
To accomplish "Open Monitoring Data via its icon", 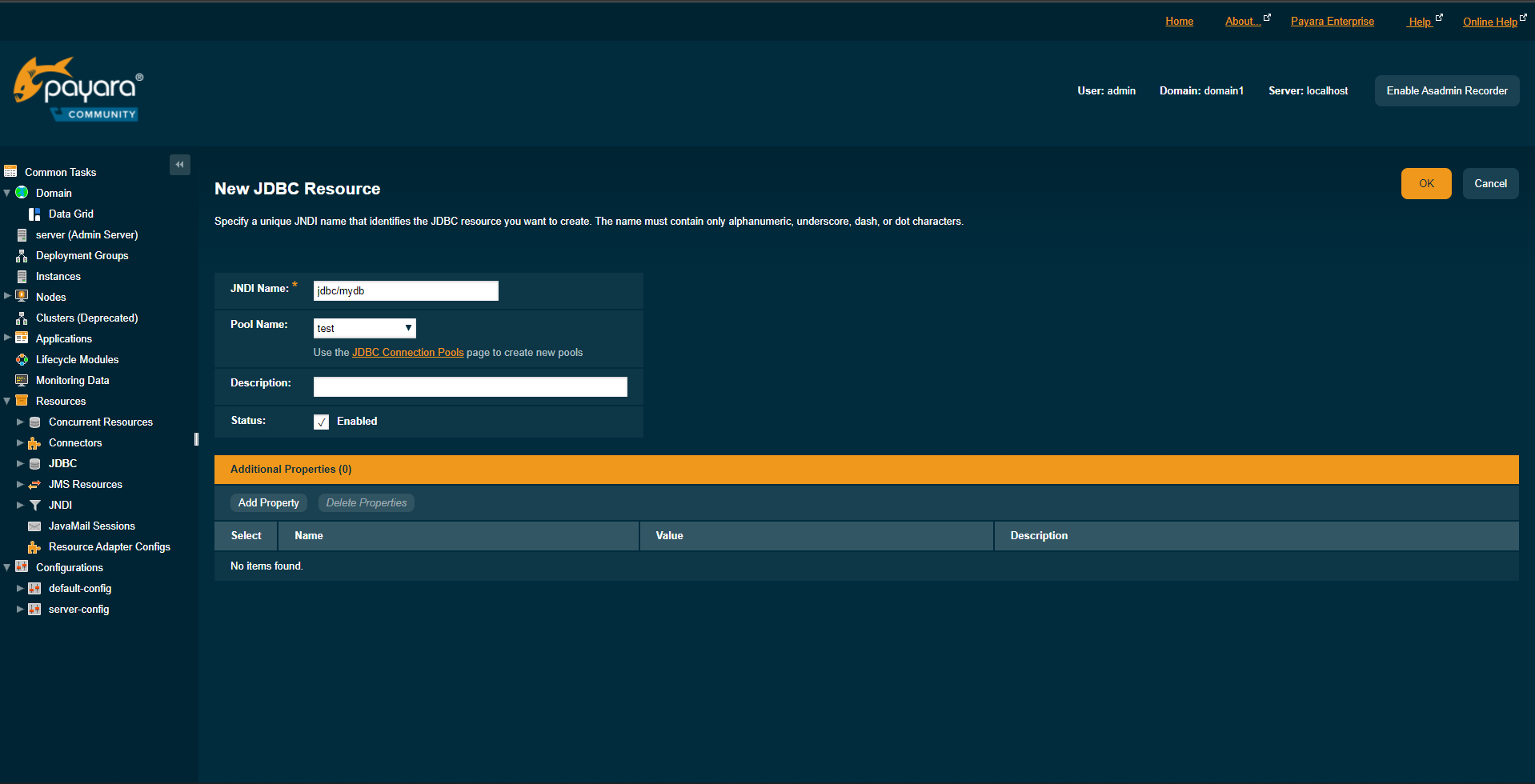I will pyautogui.click(x=22, y=380).
